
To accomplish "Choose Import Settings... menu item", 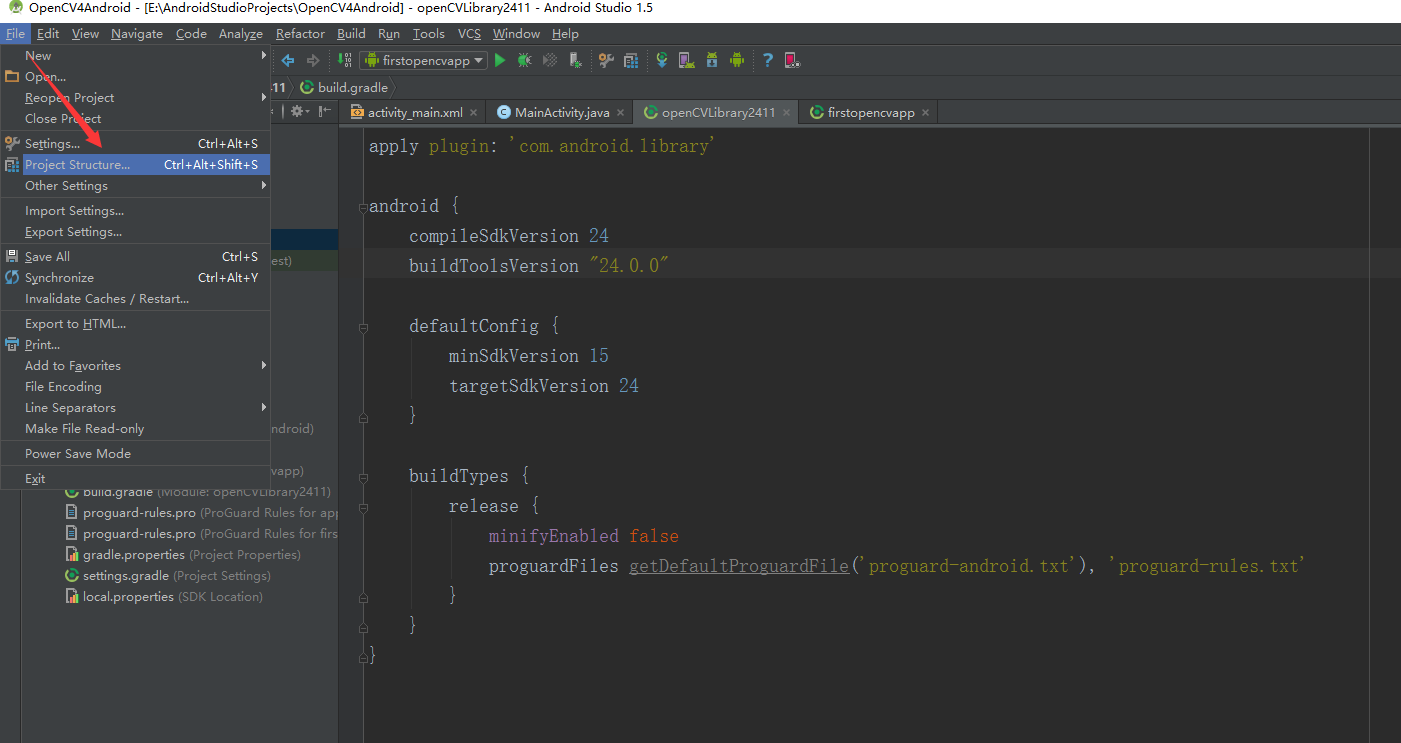I will pyautogui.click(x=135, y=211).
